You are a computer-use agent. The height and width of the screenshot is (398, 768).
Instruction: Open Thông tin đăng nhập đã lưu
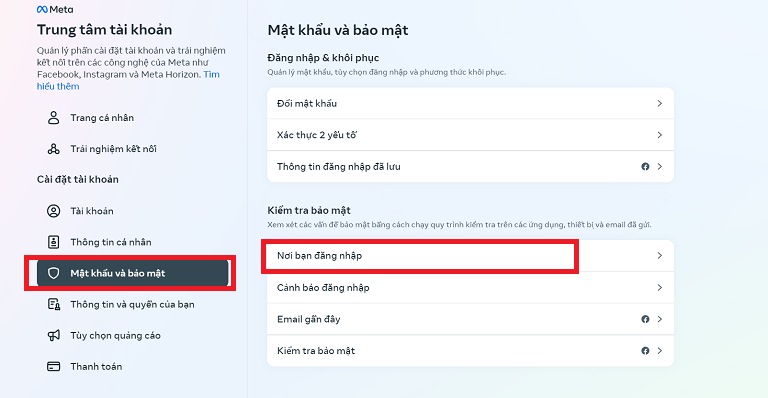click(470, 166)
